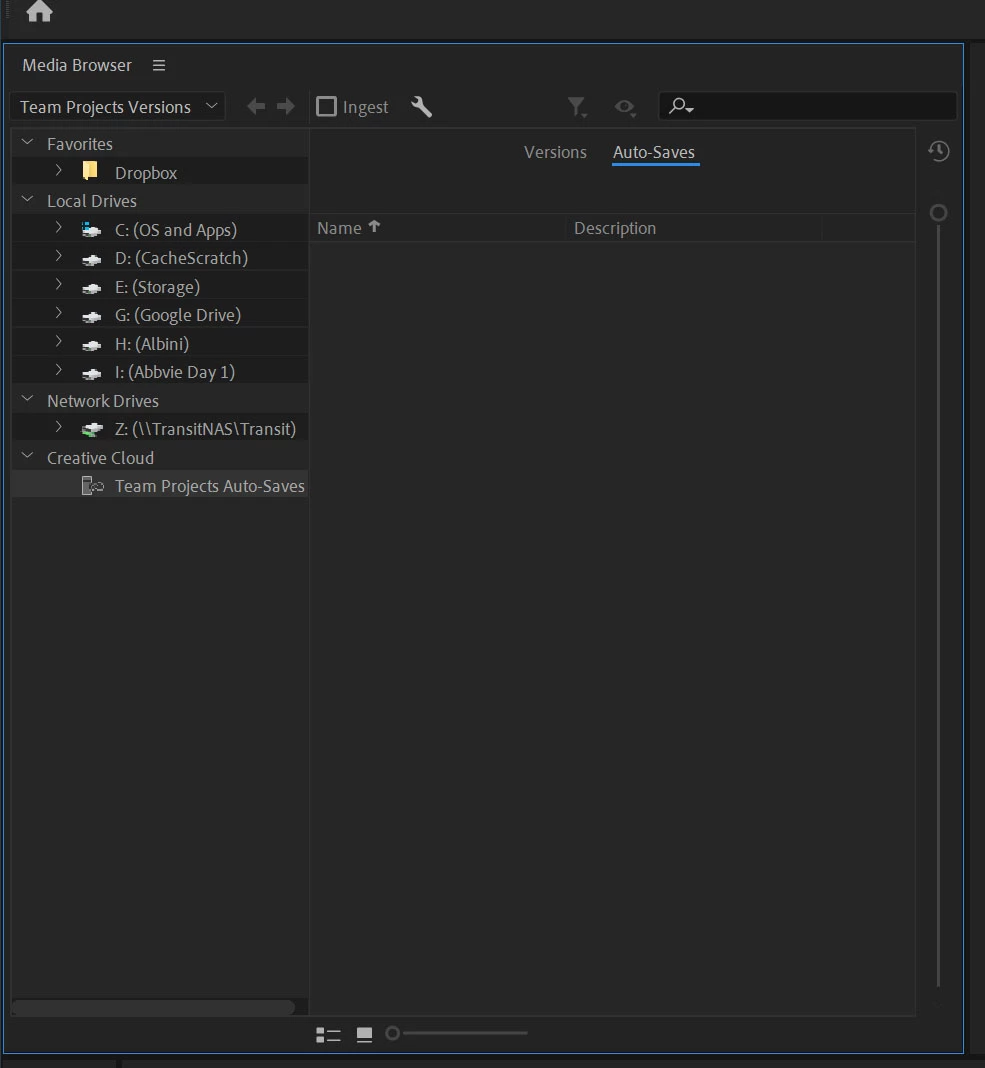Go to the Home screen icon
The height and width of the screenshot is (1068, 985).
coord(40,11)
